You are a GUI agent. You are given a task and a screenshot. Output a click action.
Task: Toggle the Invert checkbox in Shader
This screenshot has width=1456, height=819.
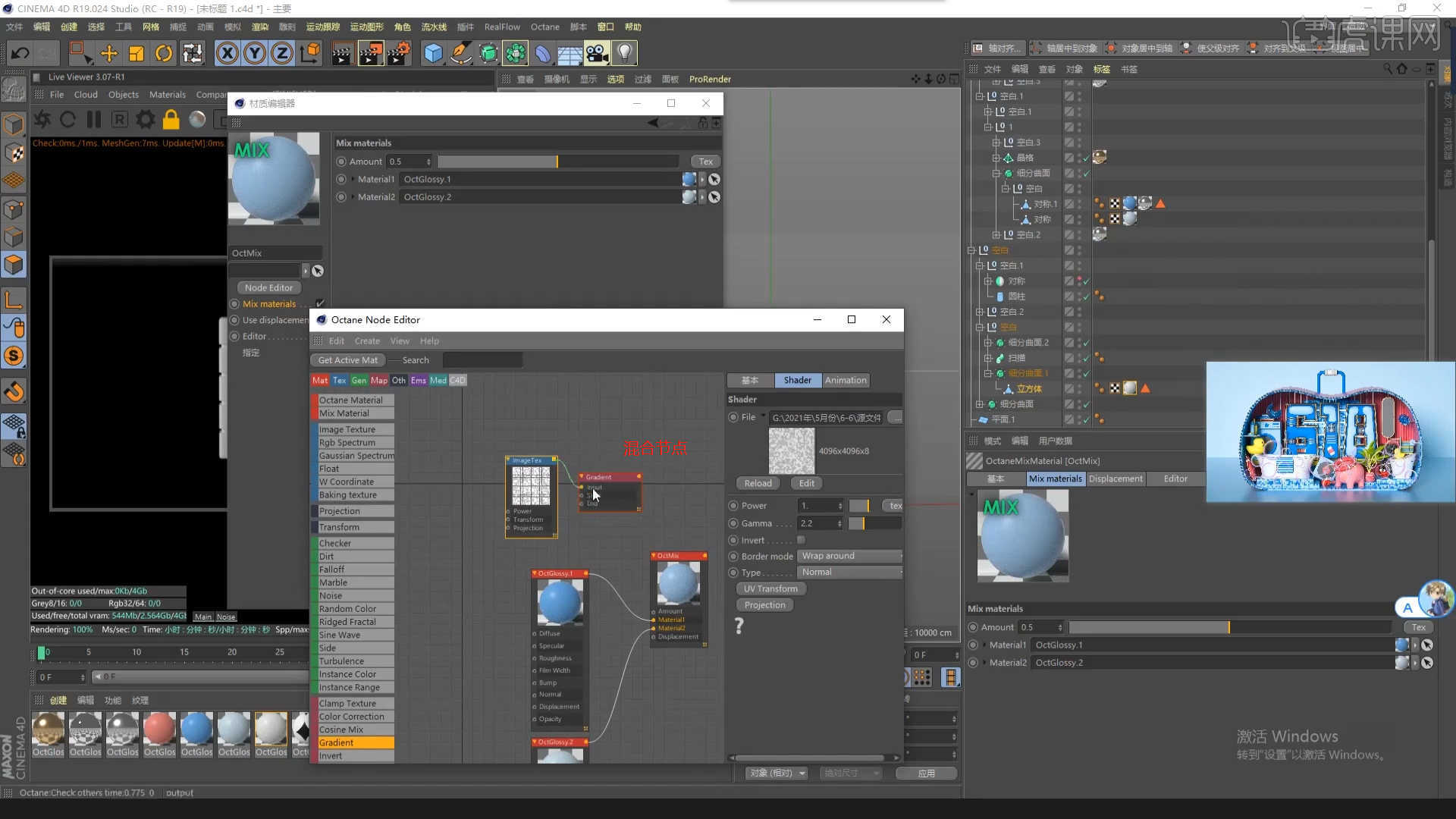801,540
